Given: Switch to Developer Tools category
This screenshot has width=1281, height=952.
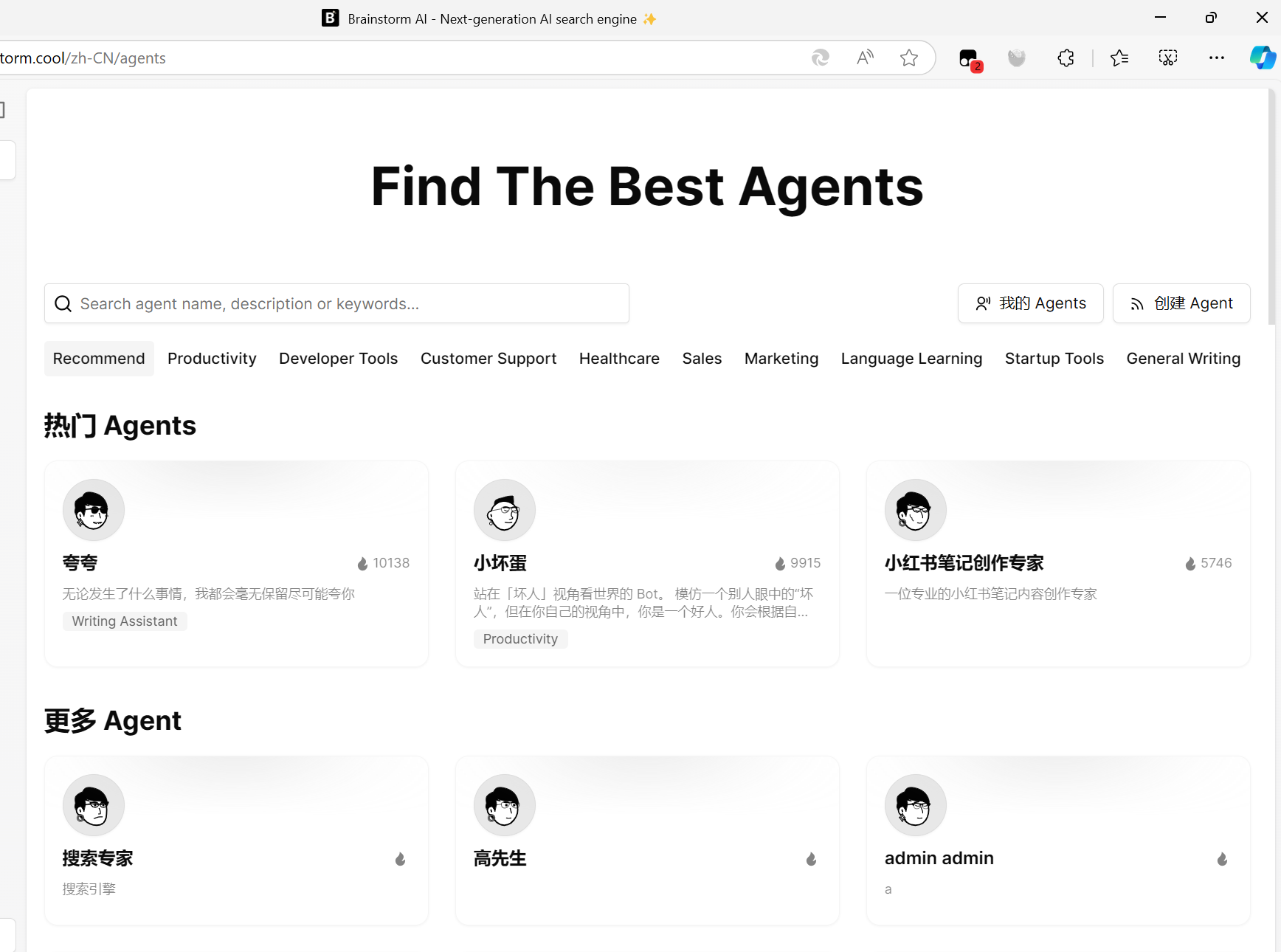Looking at the screenshot, I should (339, 359).
